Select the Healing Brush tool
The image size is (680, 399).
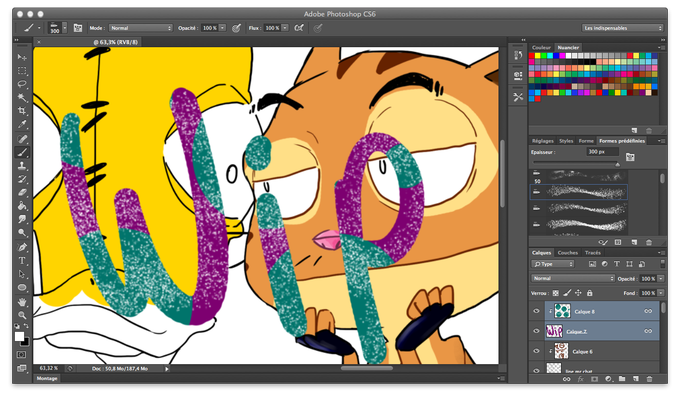point(22,139)
